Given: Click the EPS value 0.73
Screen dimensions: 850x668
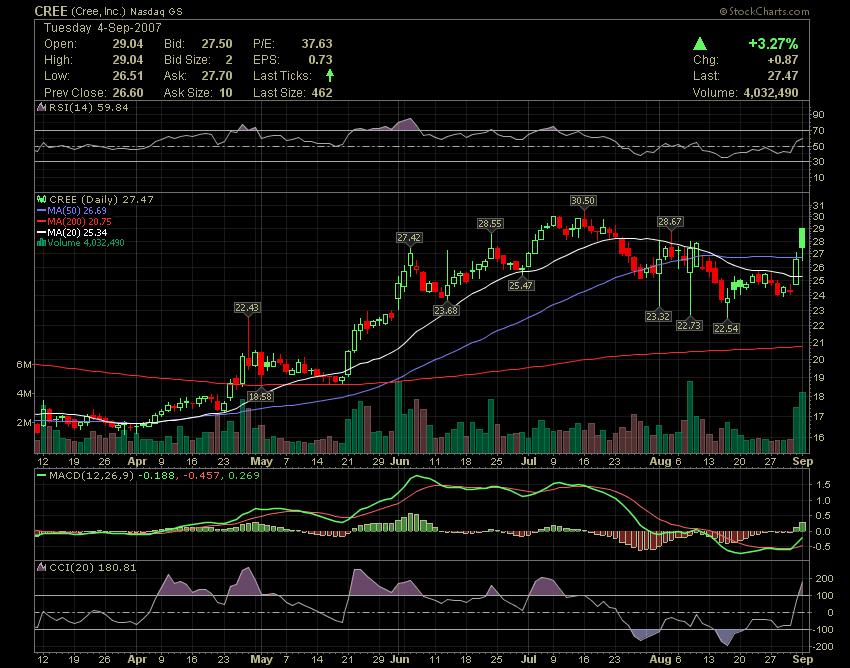Looking at the screenshot, I should 320,60.
